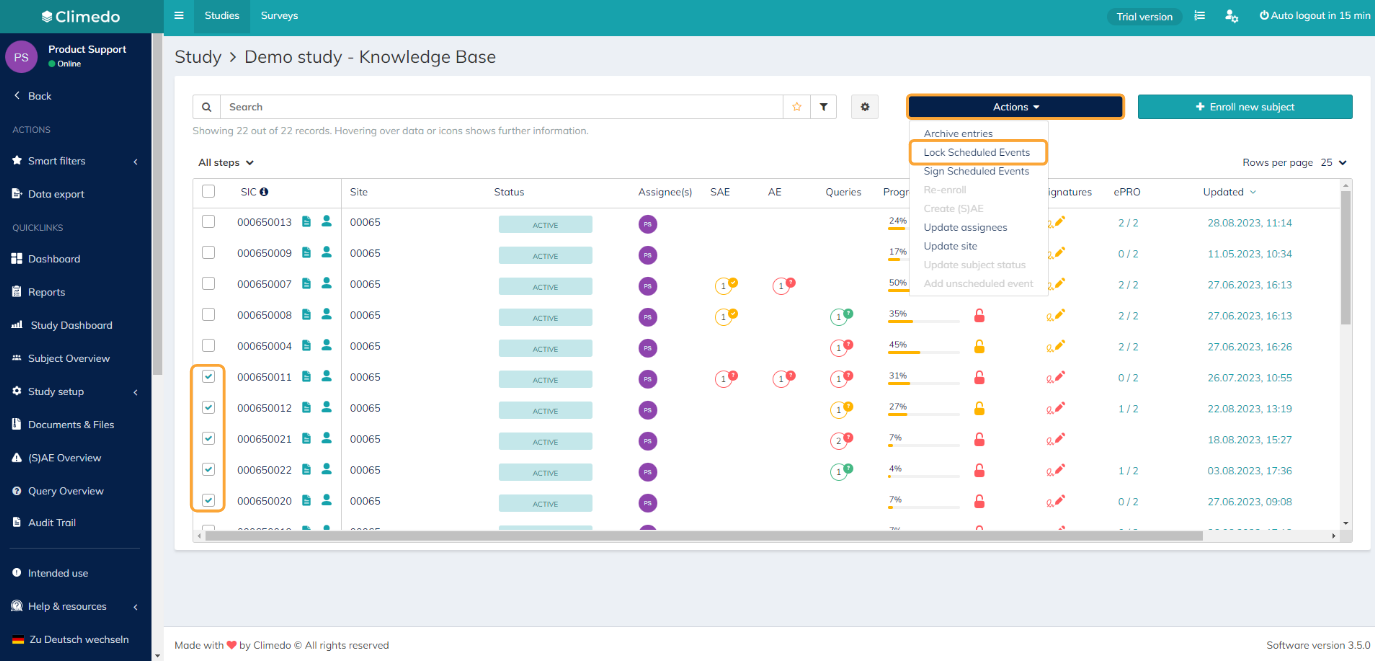Viewport: 1375px width, 661px height.
Task: Expand the All steps dropdown
Action: pos(226,163)
